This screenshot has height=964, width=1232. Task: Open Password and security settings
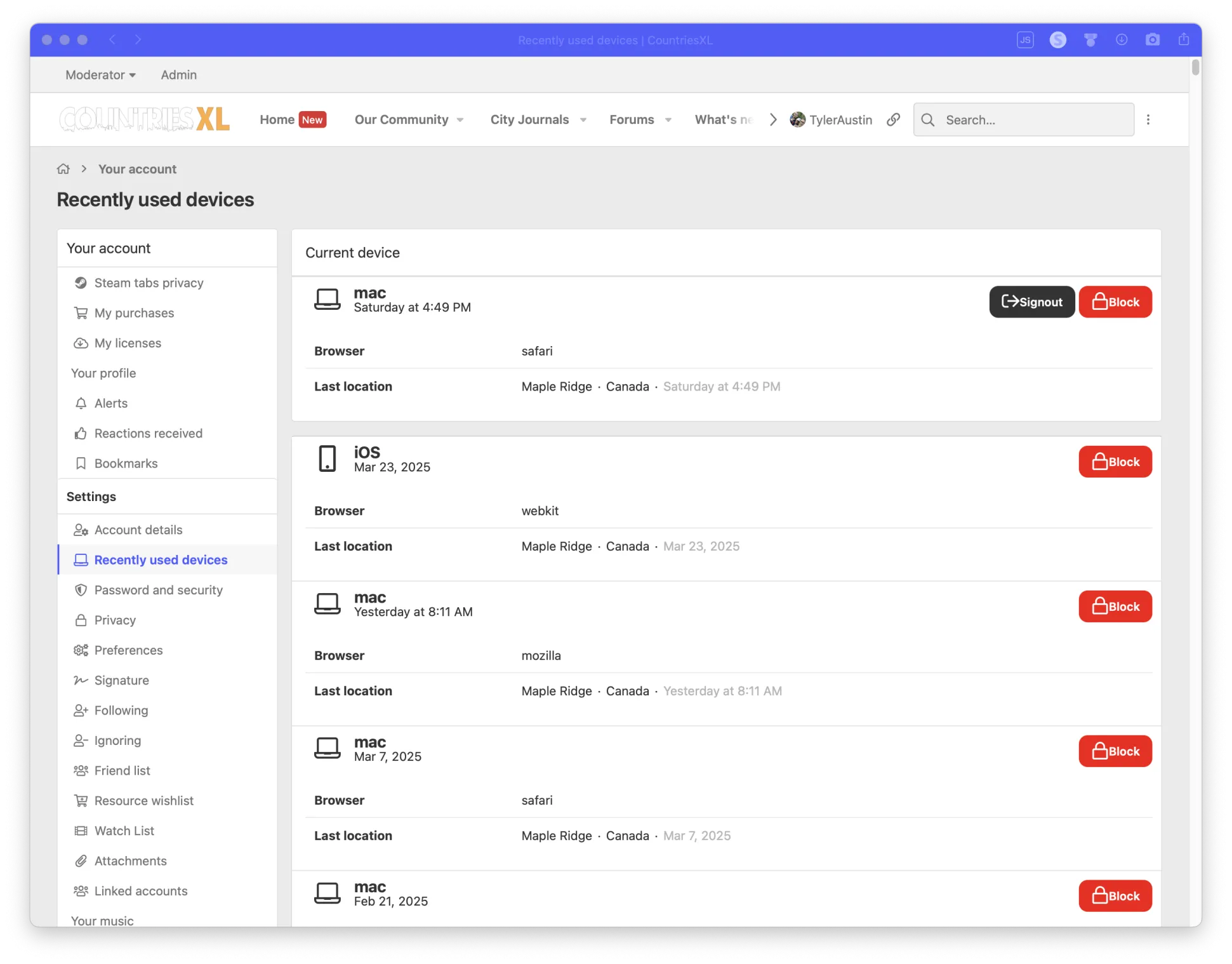[x=167, y=590]
